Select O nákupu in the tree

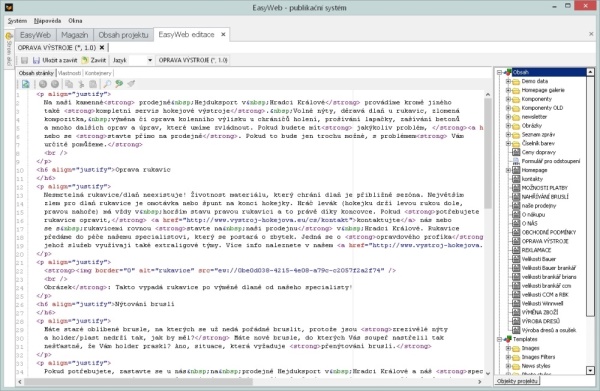point(533,214)
